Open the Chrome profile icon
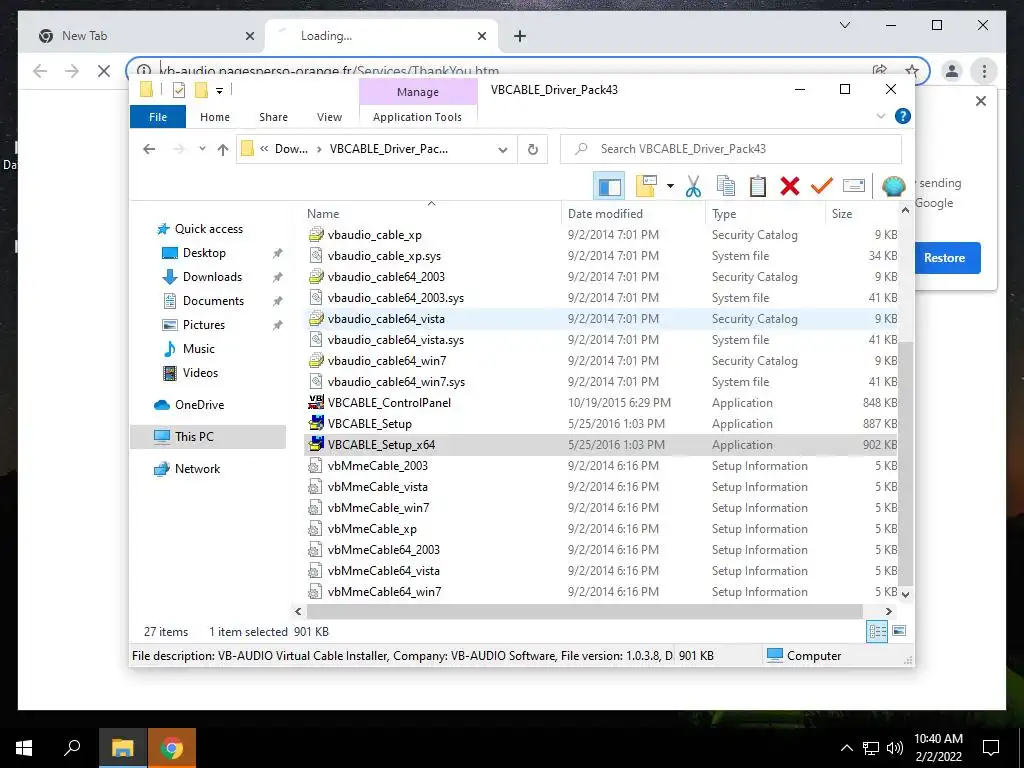Screen dimensions: 1024x768 click(x=952, y=71)
